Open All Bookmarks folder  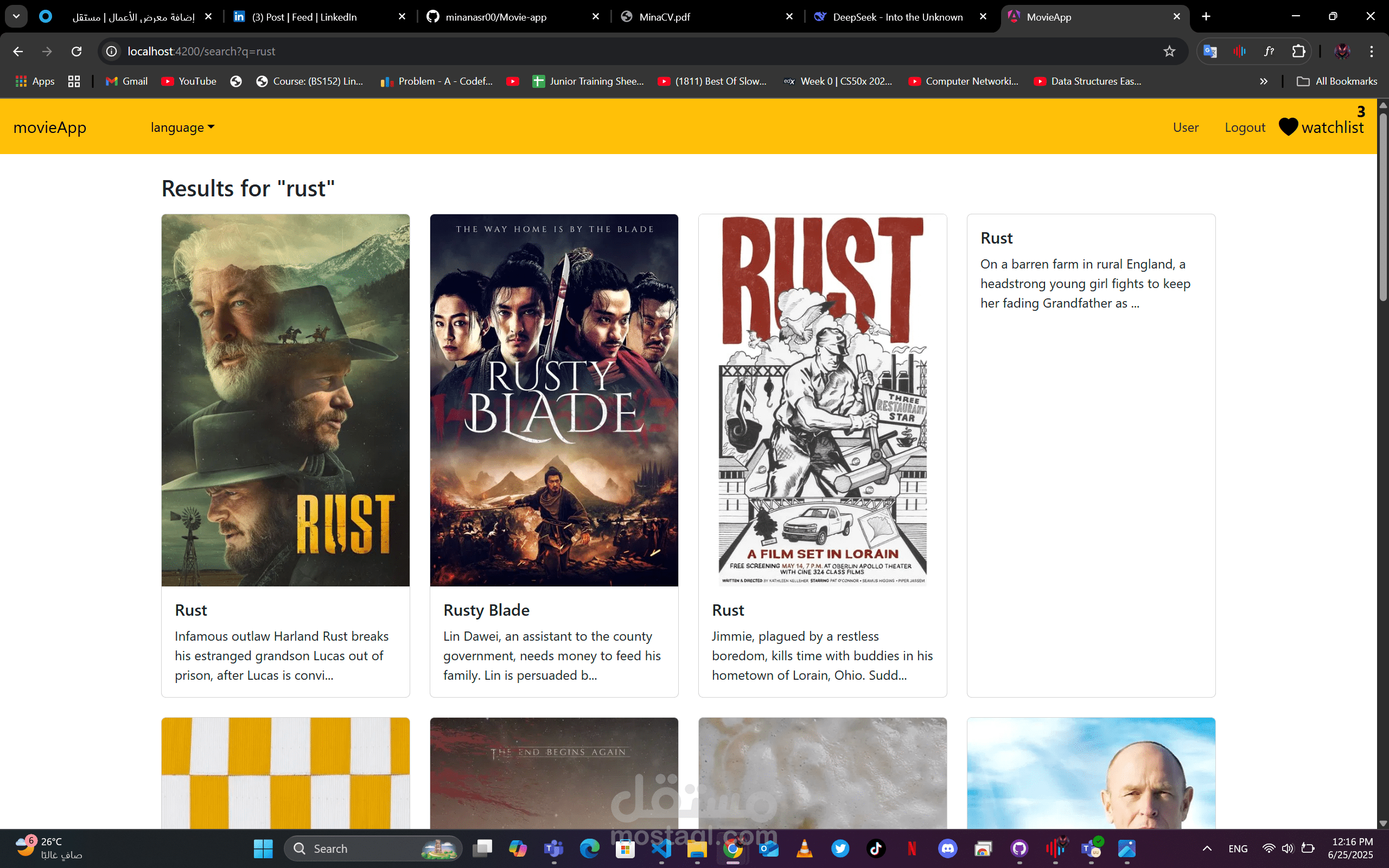coord(1336,81)
